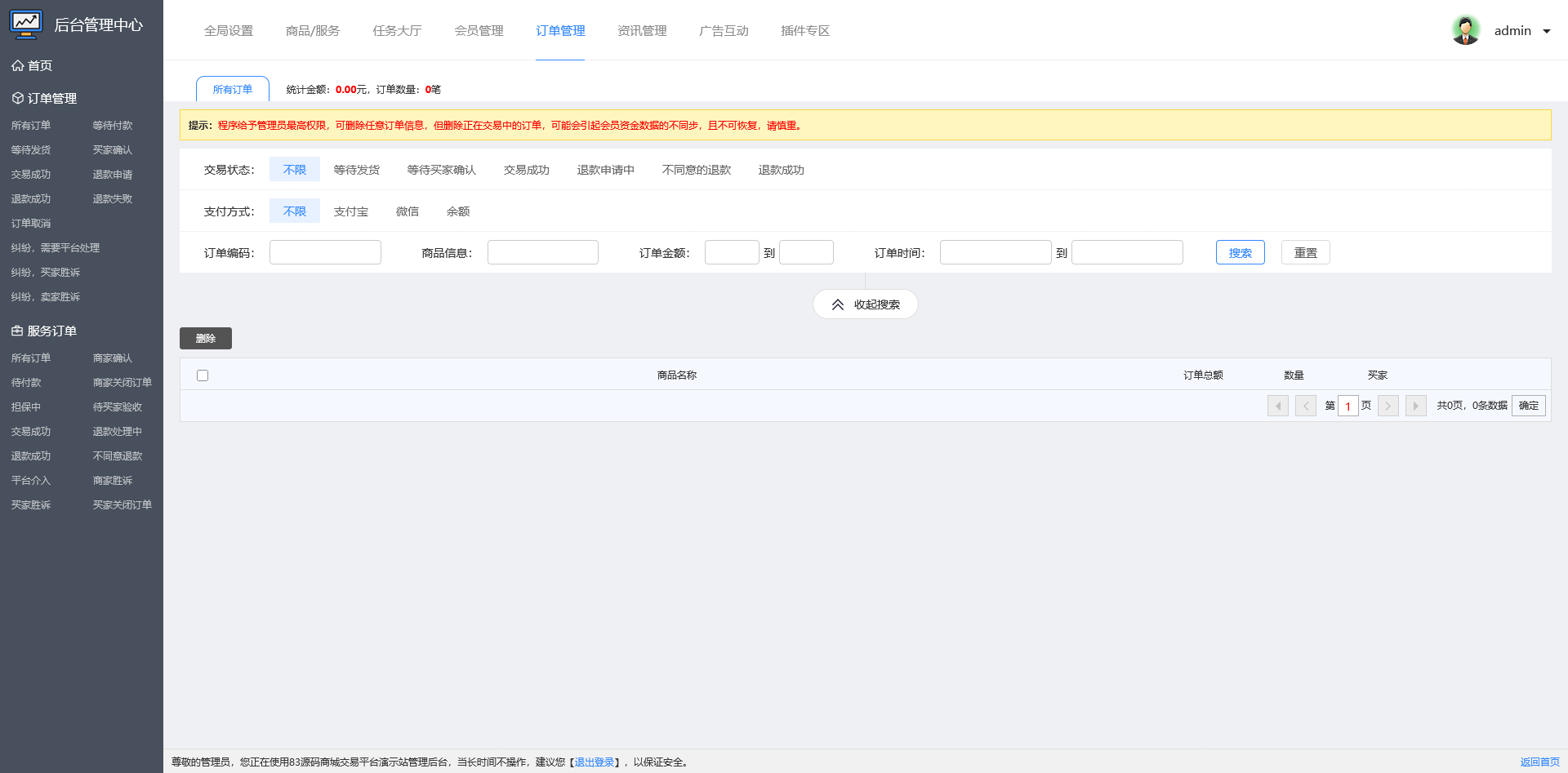Focus the 订单编码 input field
Image resolution: width=1568 pixels, height=773 pixels.
325,252
